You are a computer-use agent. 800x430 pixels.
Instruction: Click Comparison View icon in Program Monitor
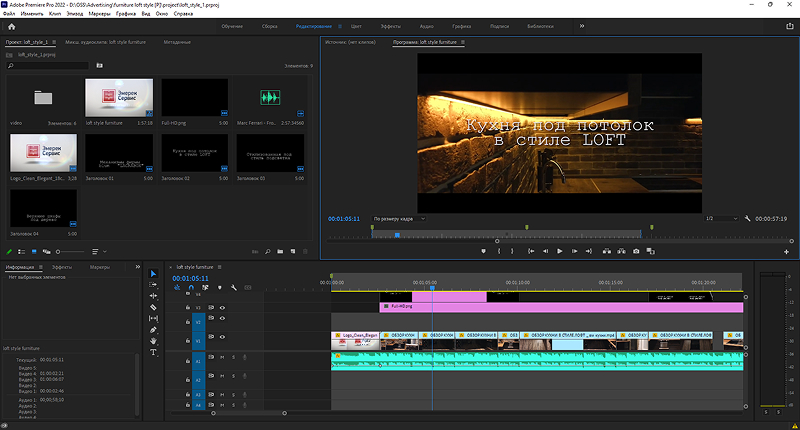651,251
